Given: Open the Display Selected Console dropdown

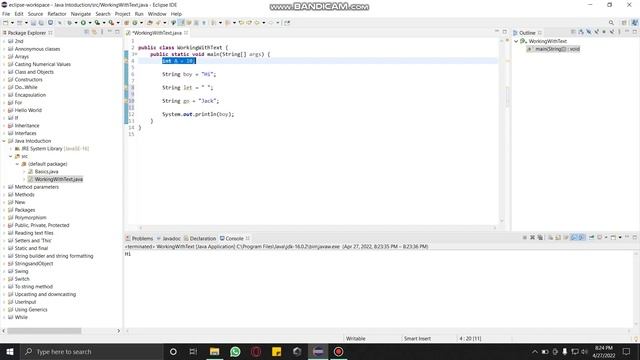Looking at the screenshot, I should [606, 238].
